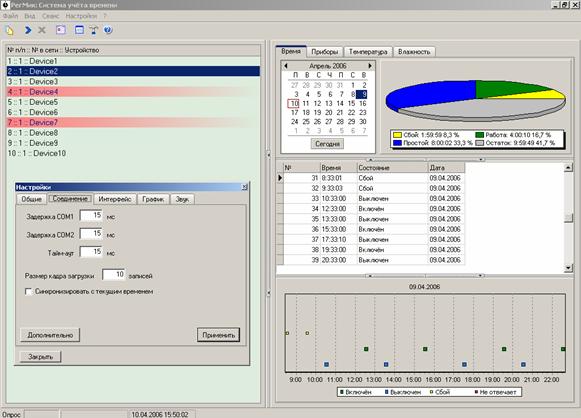
Task: Go to next month in calendar
Action: click(x=370, y=66)
